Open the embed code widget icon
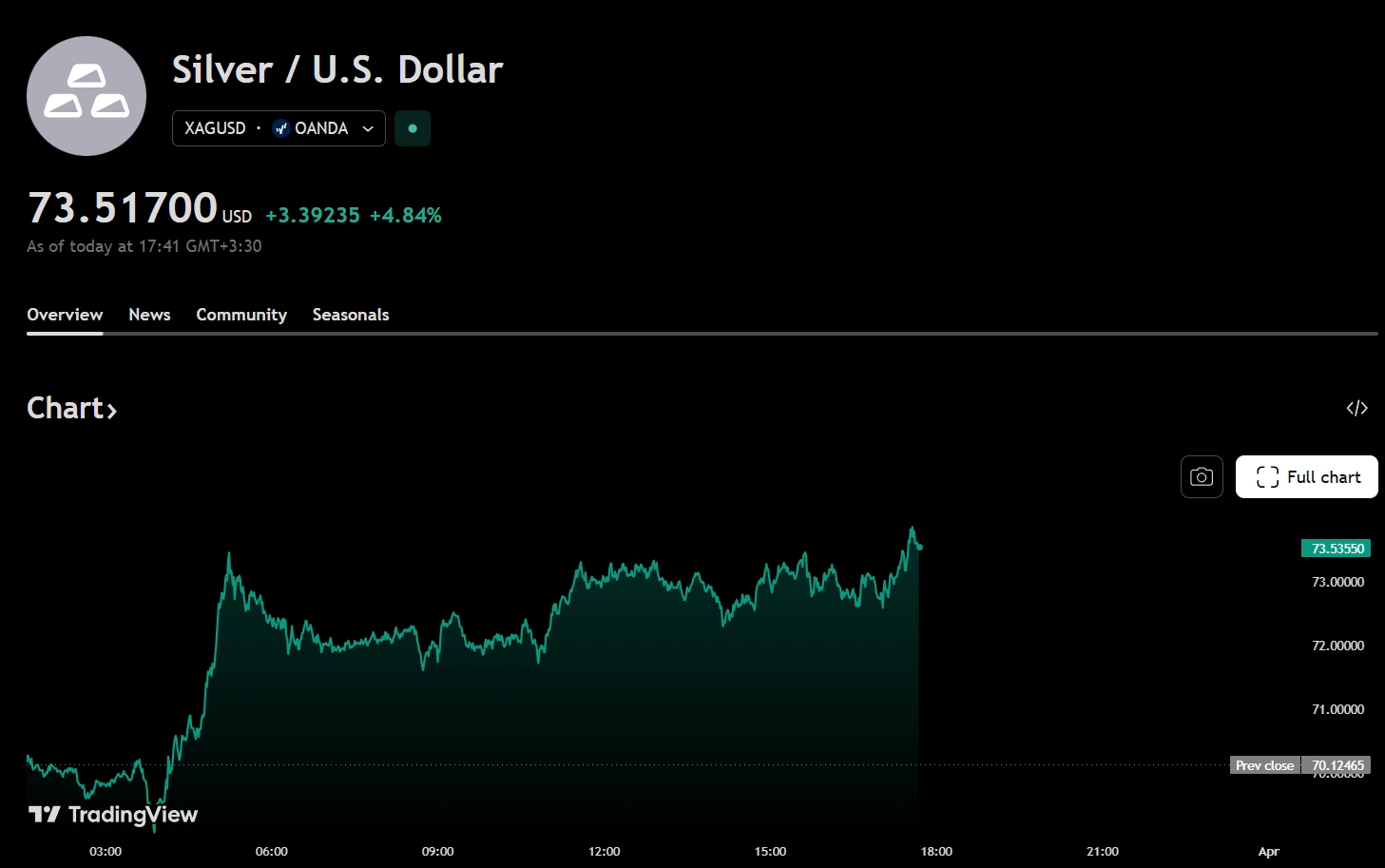 click(x=1356, y=408)
